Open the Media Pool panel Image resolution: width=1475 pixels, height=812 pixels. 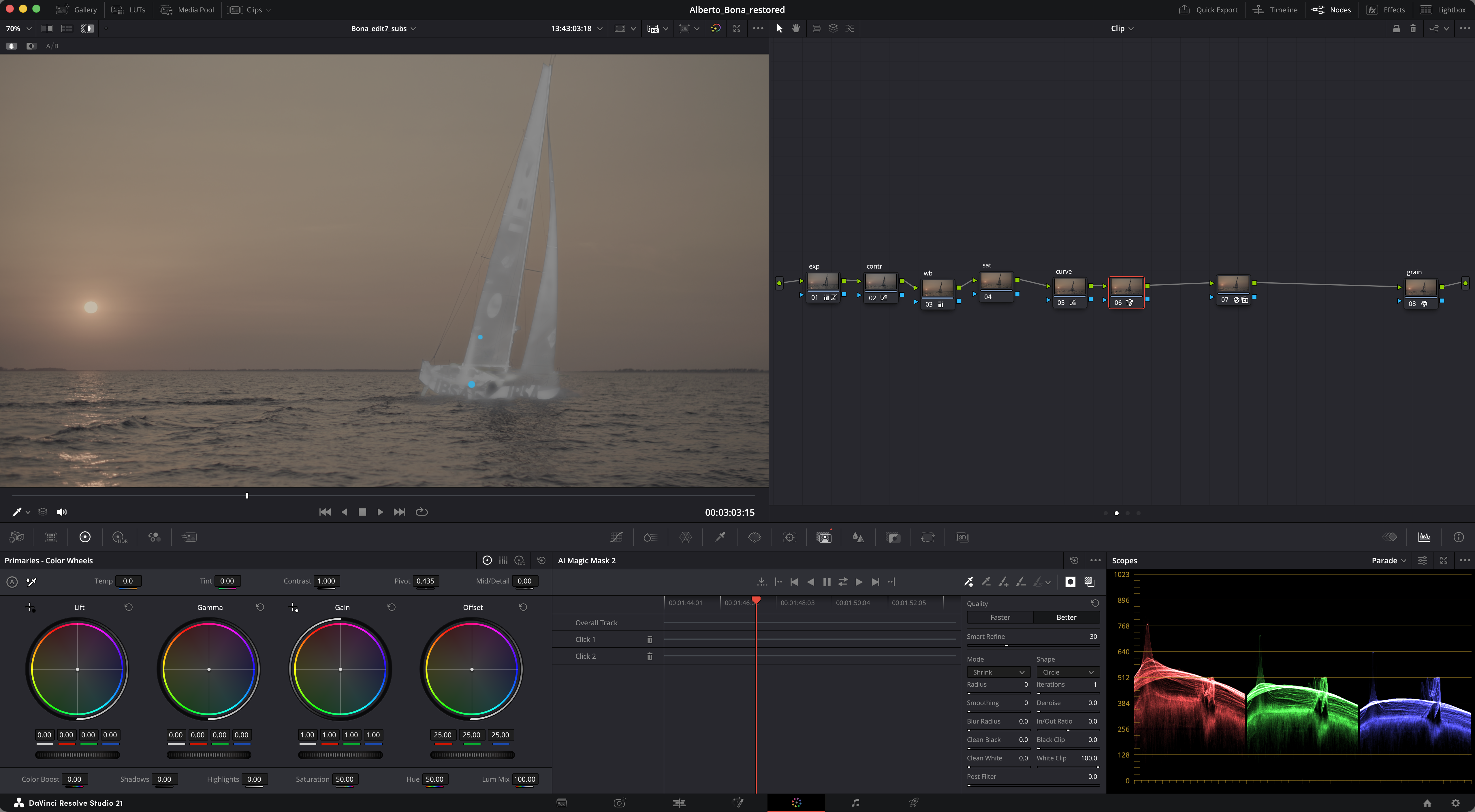(187, 10)
